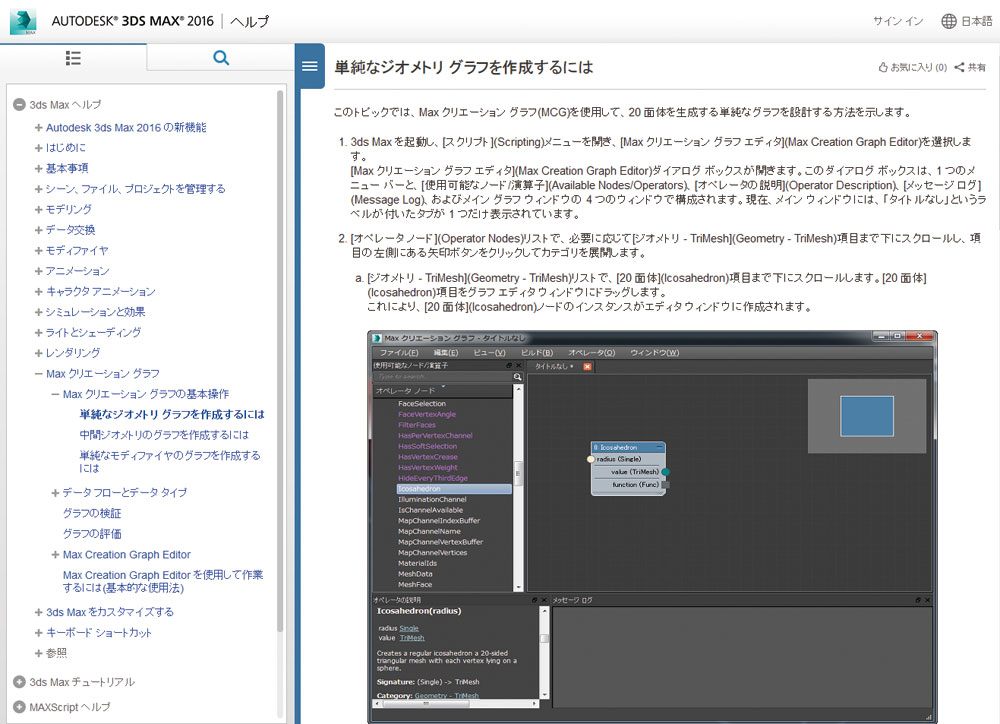The width and height of the screenshot is (1000, 724).
Task: Click the node search magnifier icon
Action: [517, 377]
